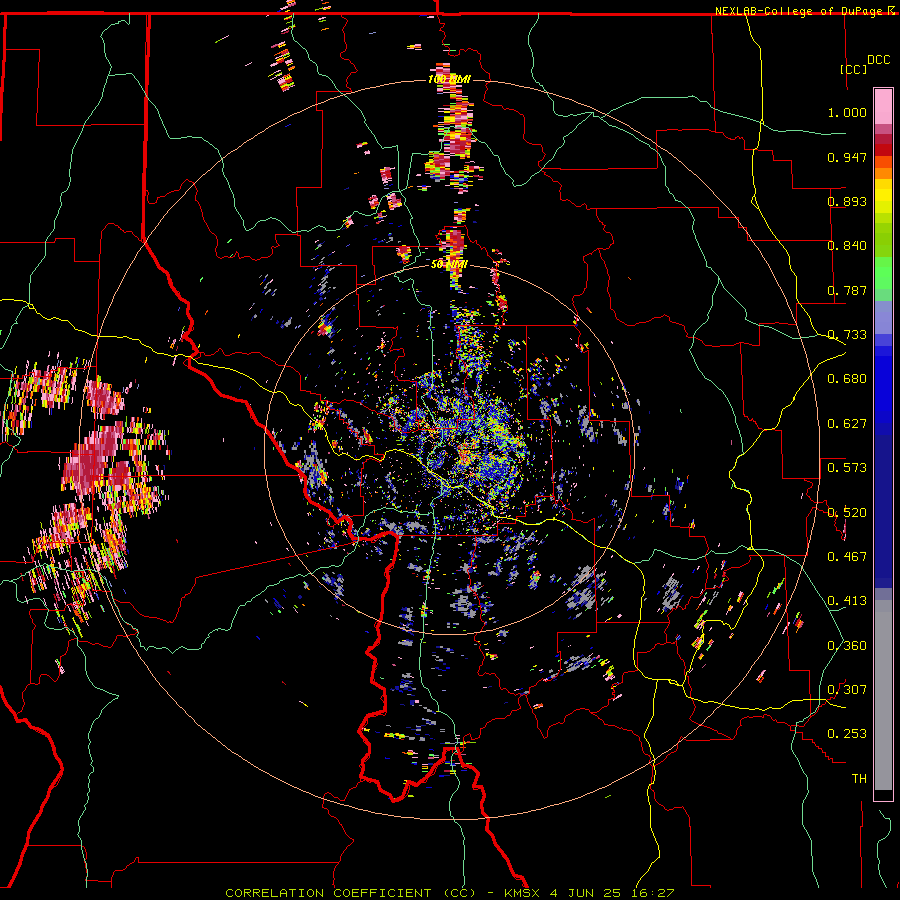Screen dimensions: 900x900
Task: Pick the crimson segment of the color bar
Action: (883, 139)
